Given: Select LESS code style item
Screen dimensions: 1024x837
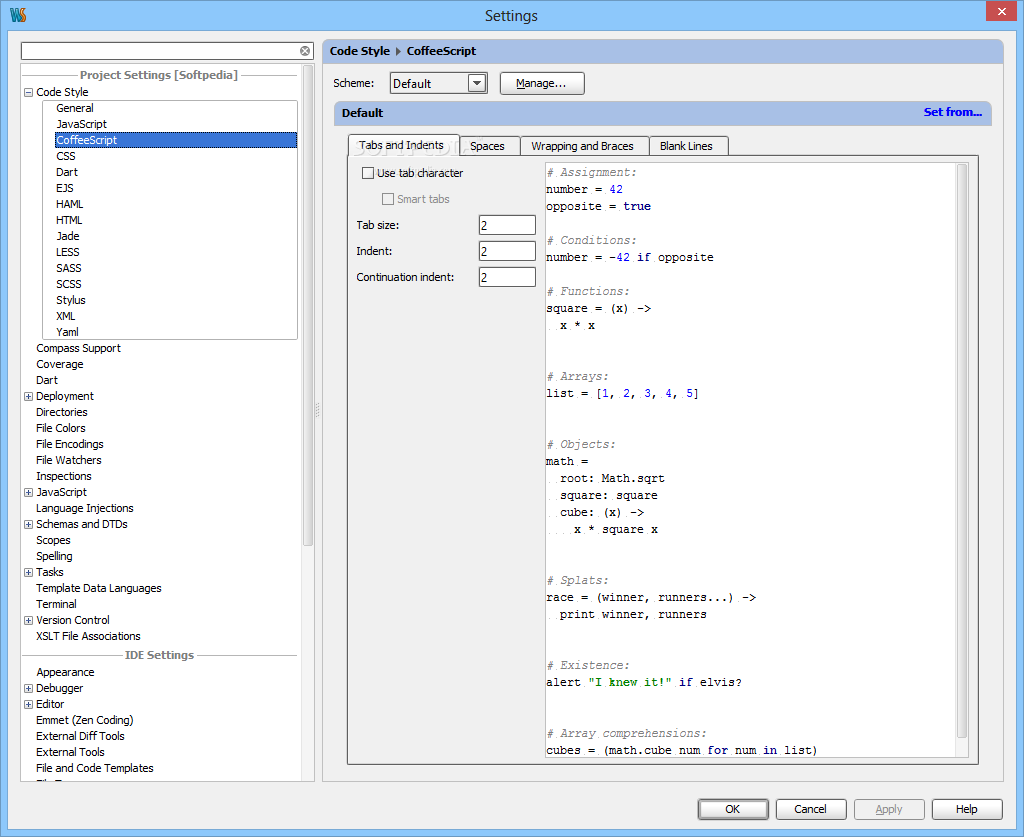Looking at the screenshot, I should pos(67,252).
